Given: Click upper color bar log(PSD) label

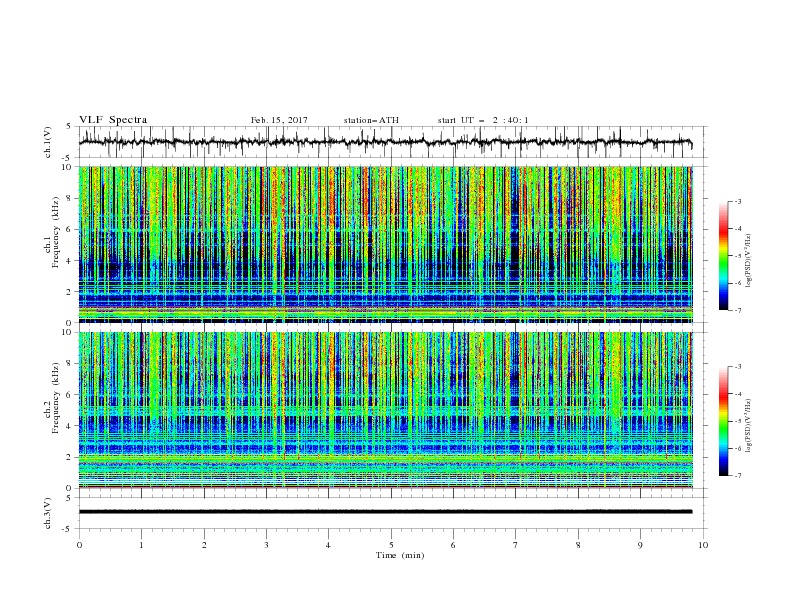Looking at the screenshot, I should click(x=749, y=261).
